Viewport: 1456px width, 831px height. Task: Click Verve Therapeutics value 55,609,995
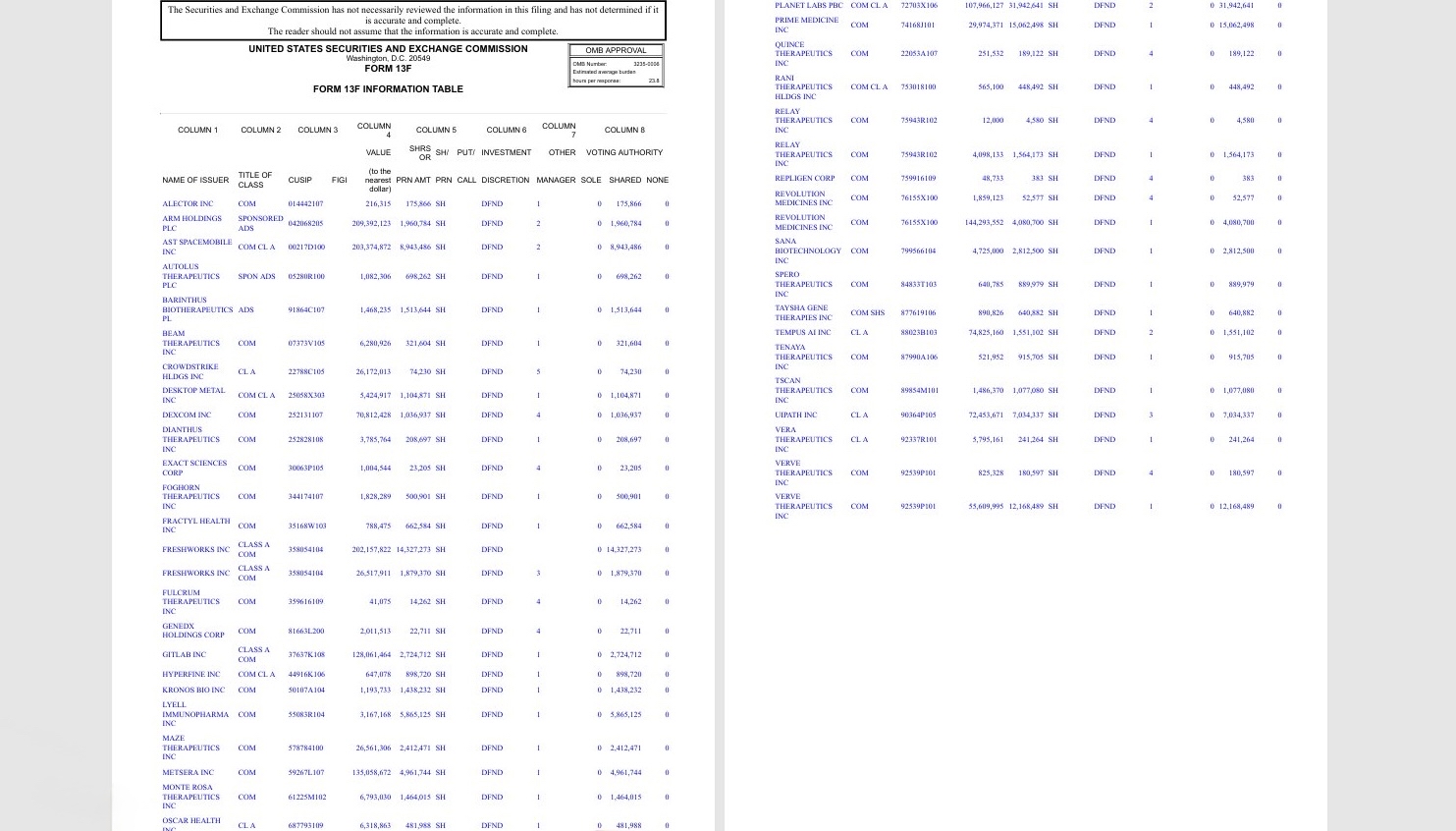[987, 507]
